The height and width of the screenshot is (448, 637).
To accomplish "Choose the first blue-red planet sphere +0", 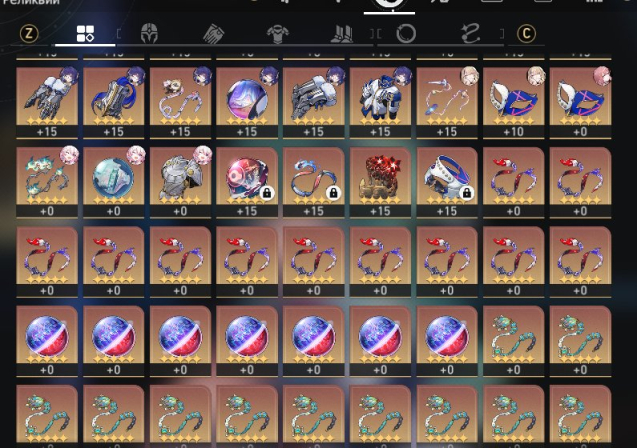I will tap(47, 342).
